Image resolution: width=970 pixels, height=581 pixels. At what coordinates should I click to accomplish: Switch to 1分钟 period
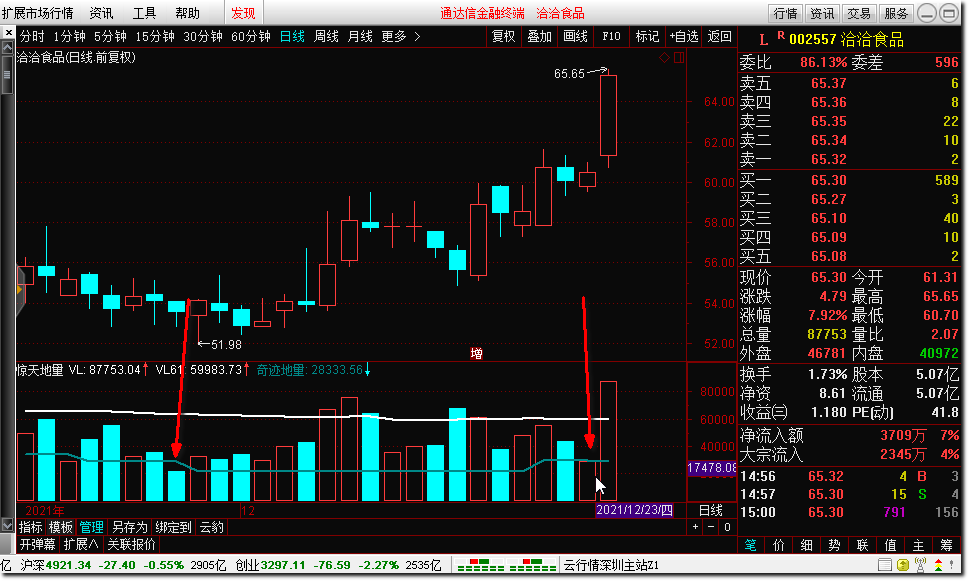tap(69, 37)
